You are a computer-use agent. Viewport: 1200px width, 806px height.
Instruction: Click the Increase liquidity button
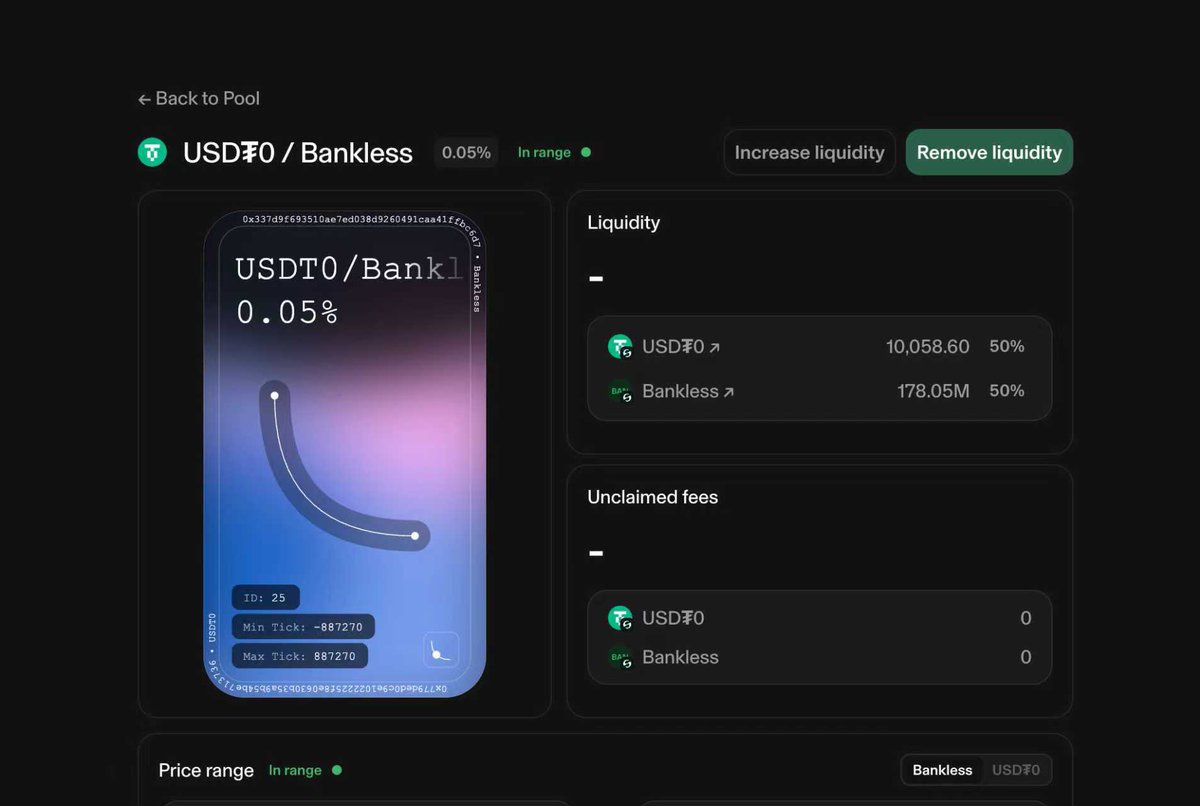(809, 152)
